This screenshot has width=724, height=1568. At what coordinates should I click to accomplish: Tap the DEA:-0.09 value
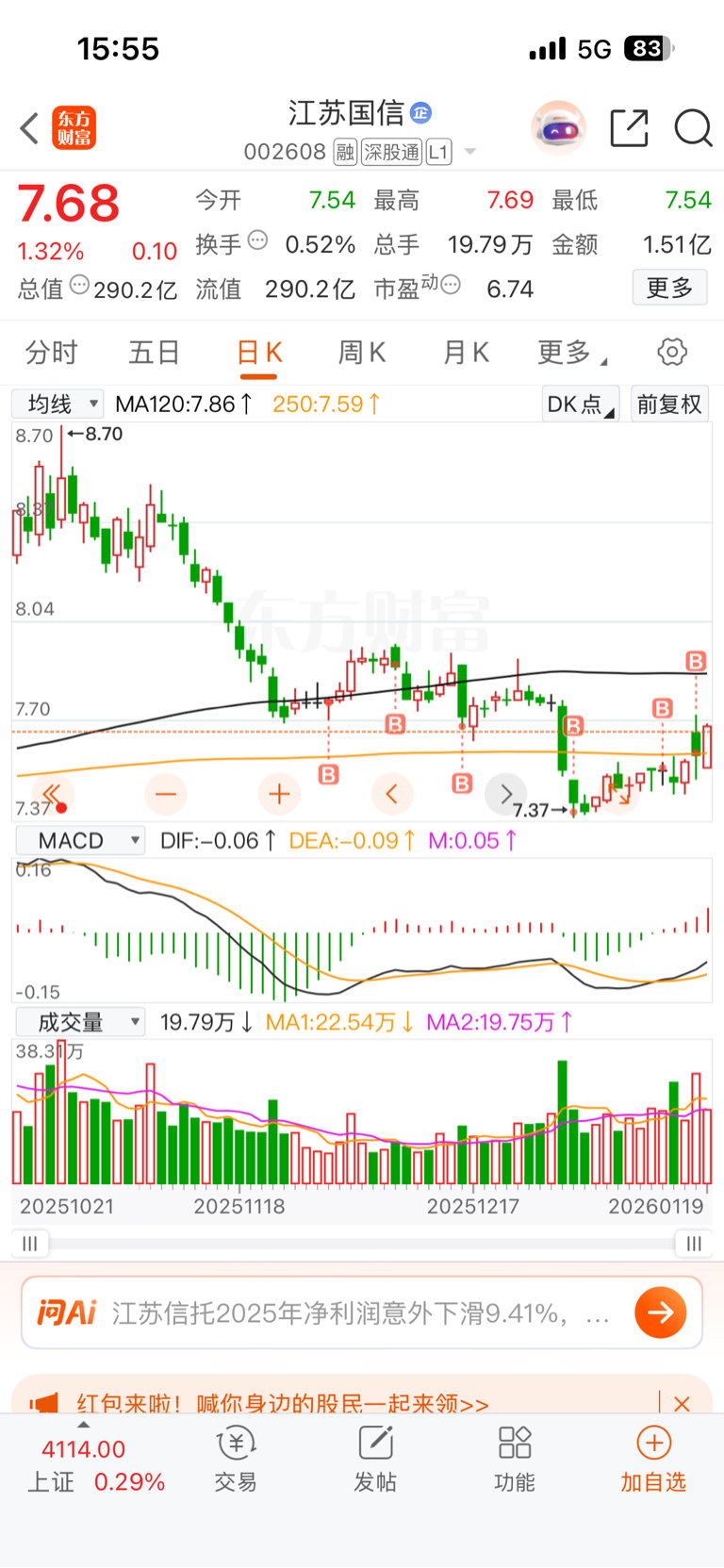pos(352,840)
